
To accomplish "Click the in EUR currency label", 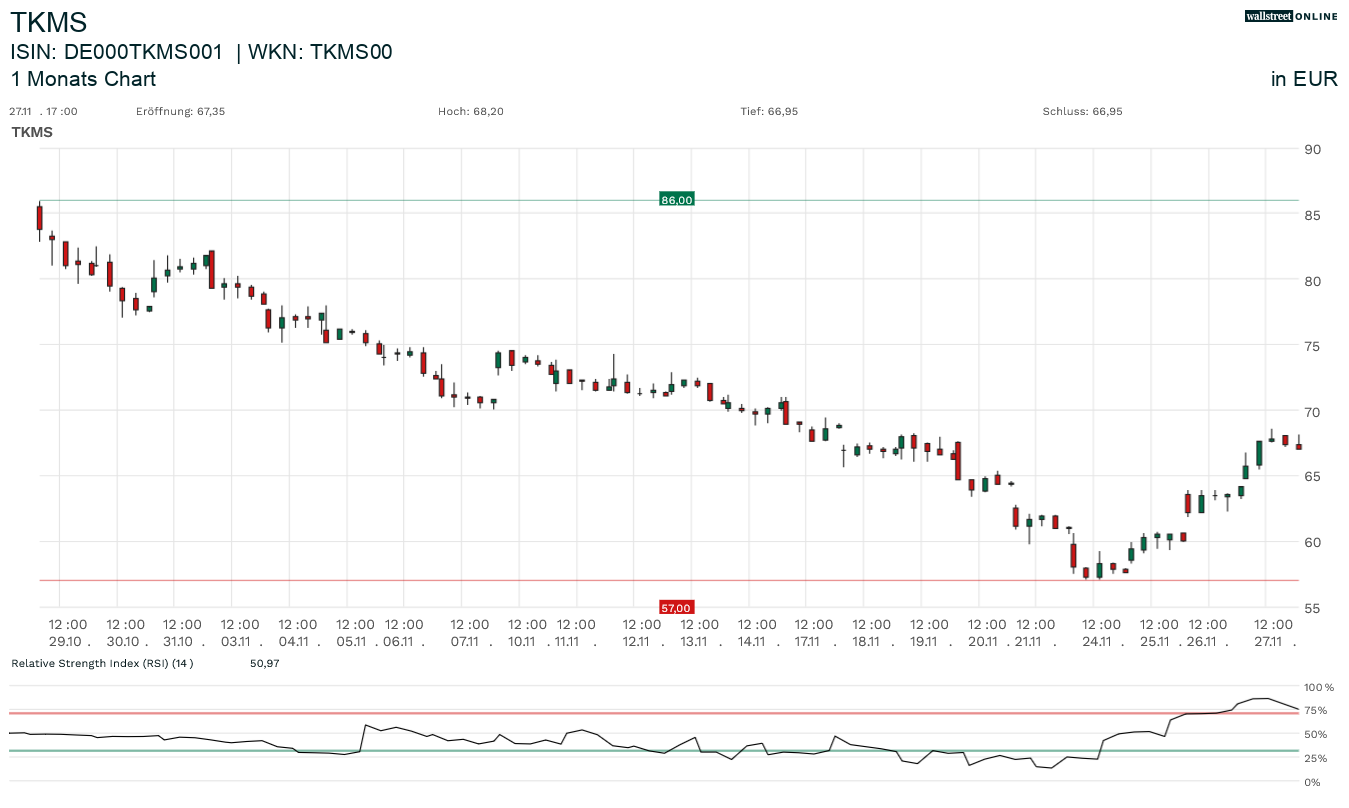I will [1304, 79].
